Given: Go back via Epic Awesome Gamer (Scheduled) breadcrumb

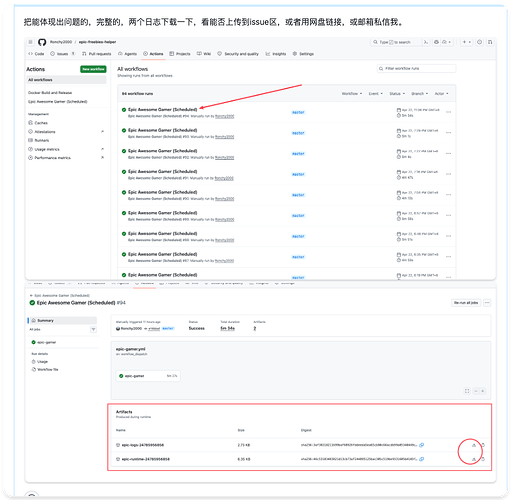Looking at the screenshot, I should 60,295.
